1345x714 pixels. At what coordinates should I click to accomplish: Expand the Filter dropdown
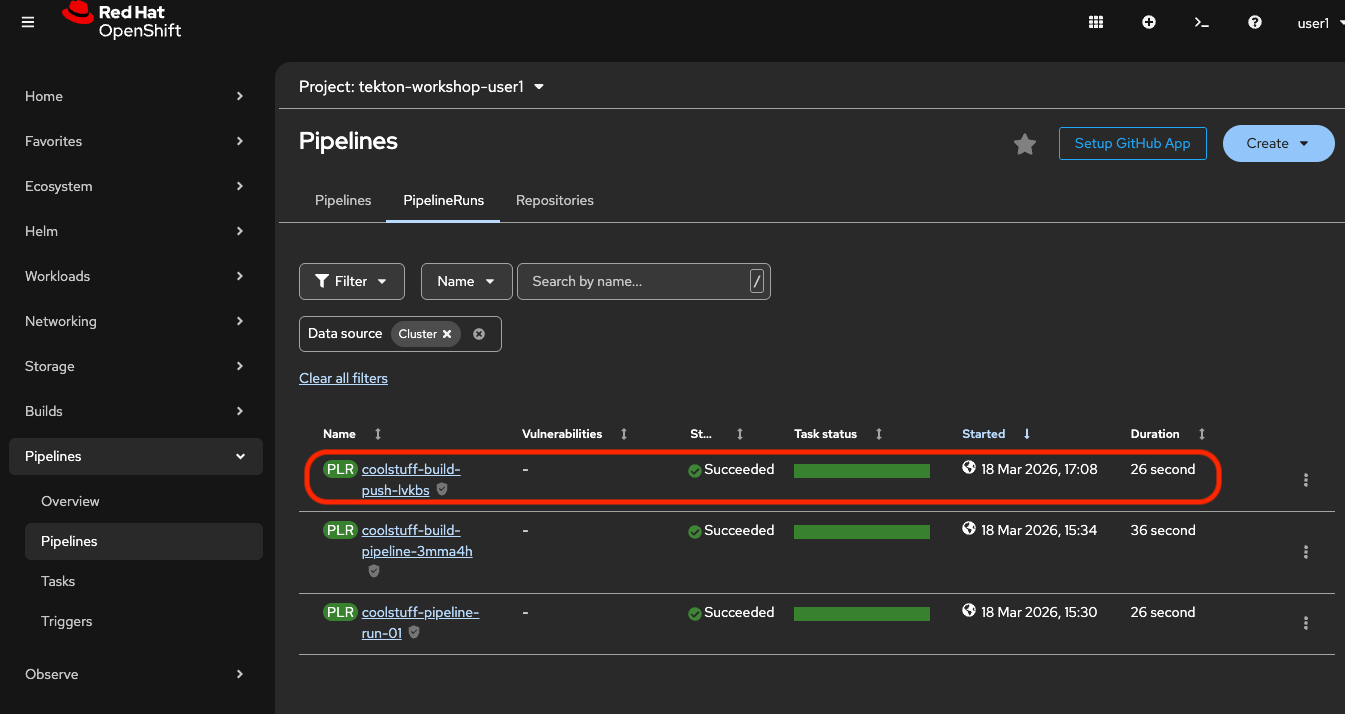coord(351,281)
